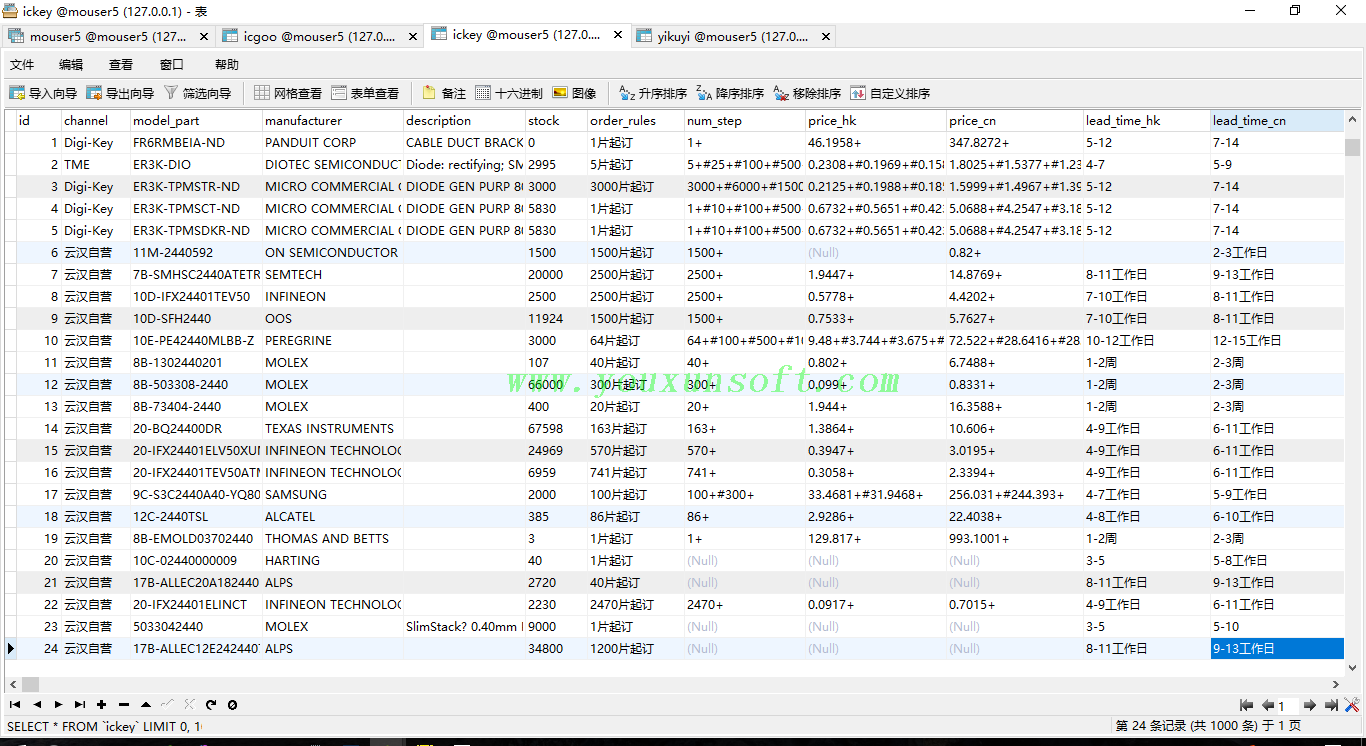
Task: Open the 筛选向导 filter wizard
Action: [197, 93]
